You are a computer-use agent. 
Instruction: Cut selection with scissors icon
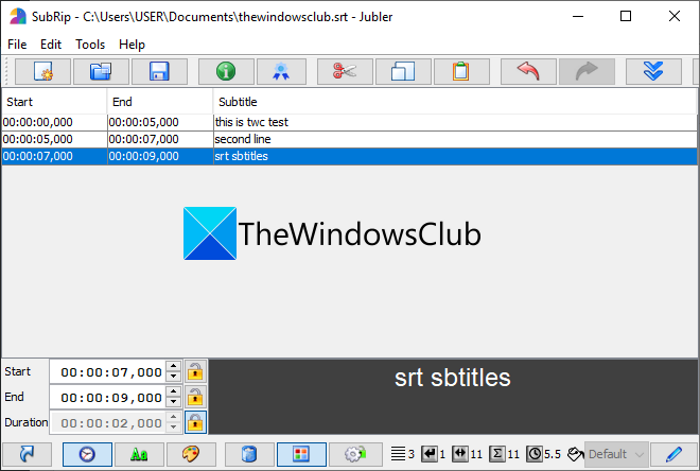345,71
